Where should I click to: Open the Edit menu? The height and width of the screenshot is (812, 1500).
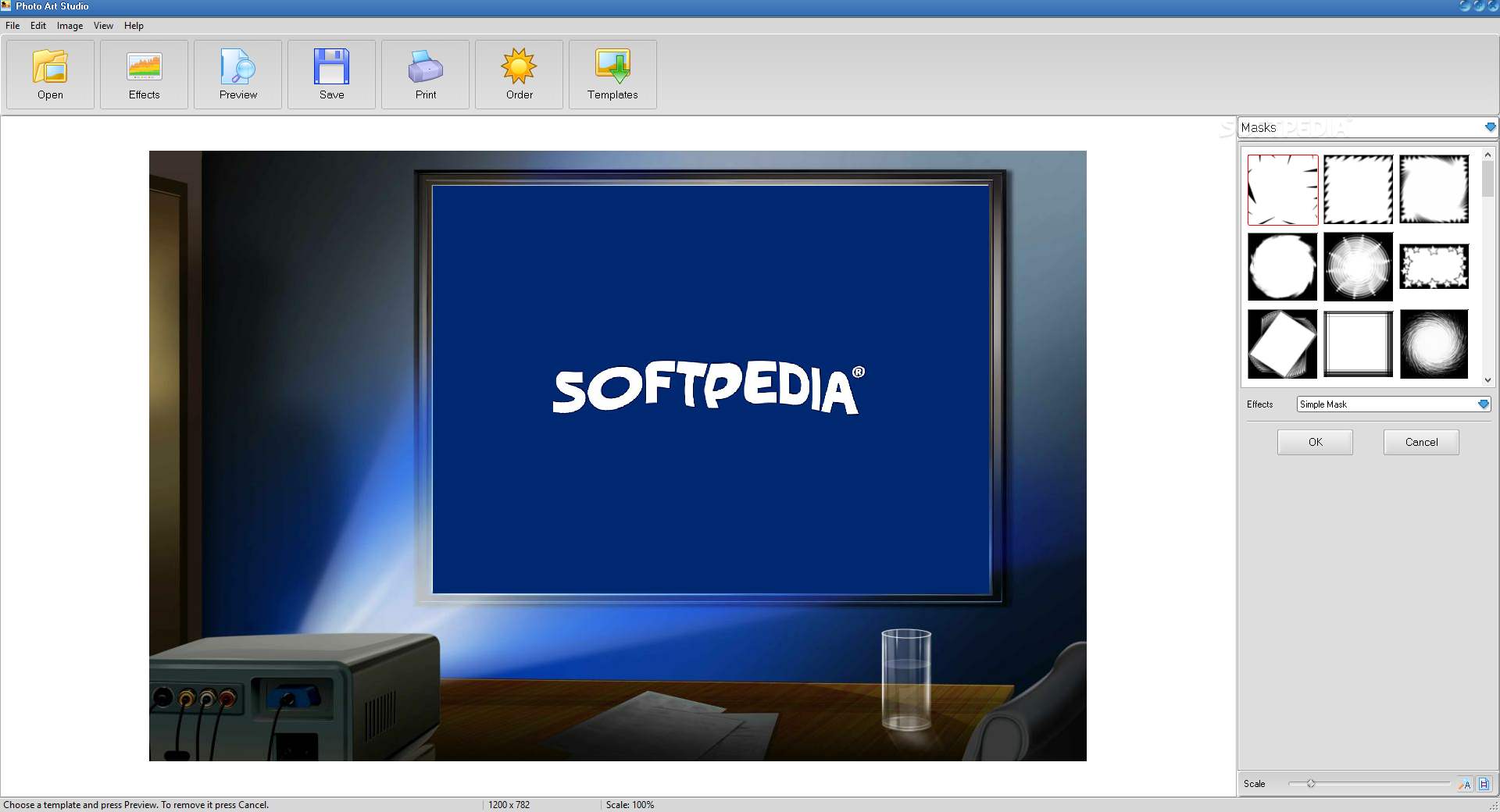(38, 26)
